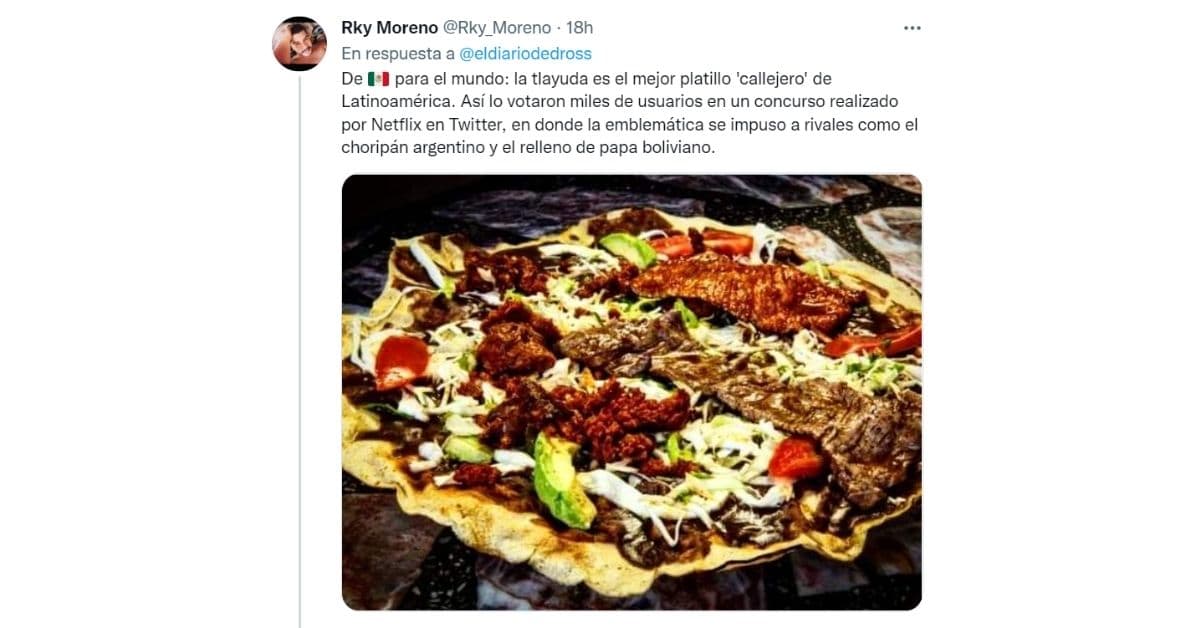The height and width of the screenshot is (628, 1200).
Task: Open the @Rky_Moreno handle link
Action: click(x=497, y=28)
